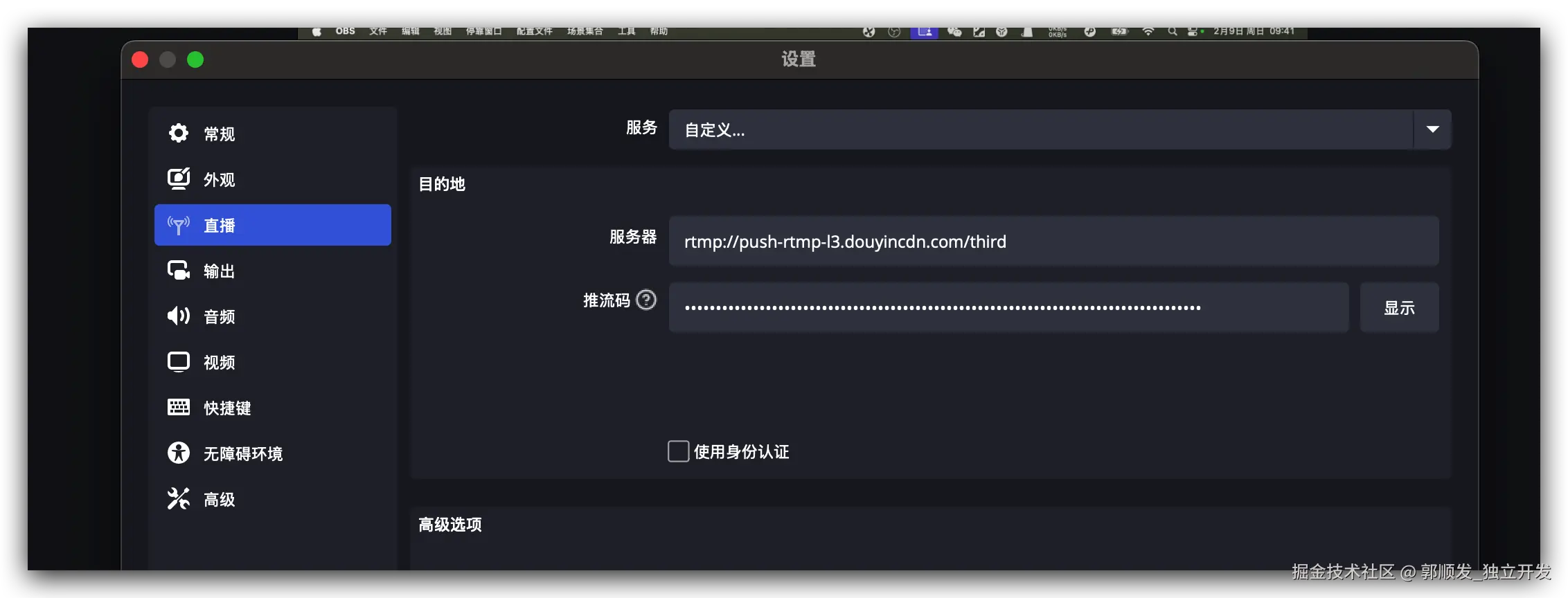
Task: Close the 设置 window with red button
Action: 140,60
